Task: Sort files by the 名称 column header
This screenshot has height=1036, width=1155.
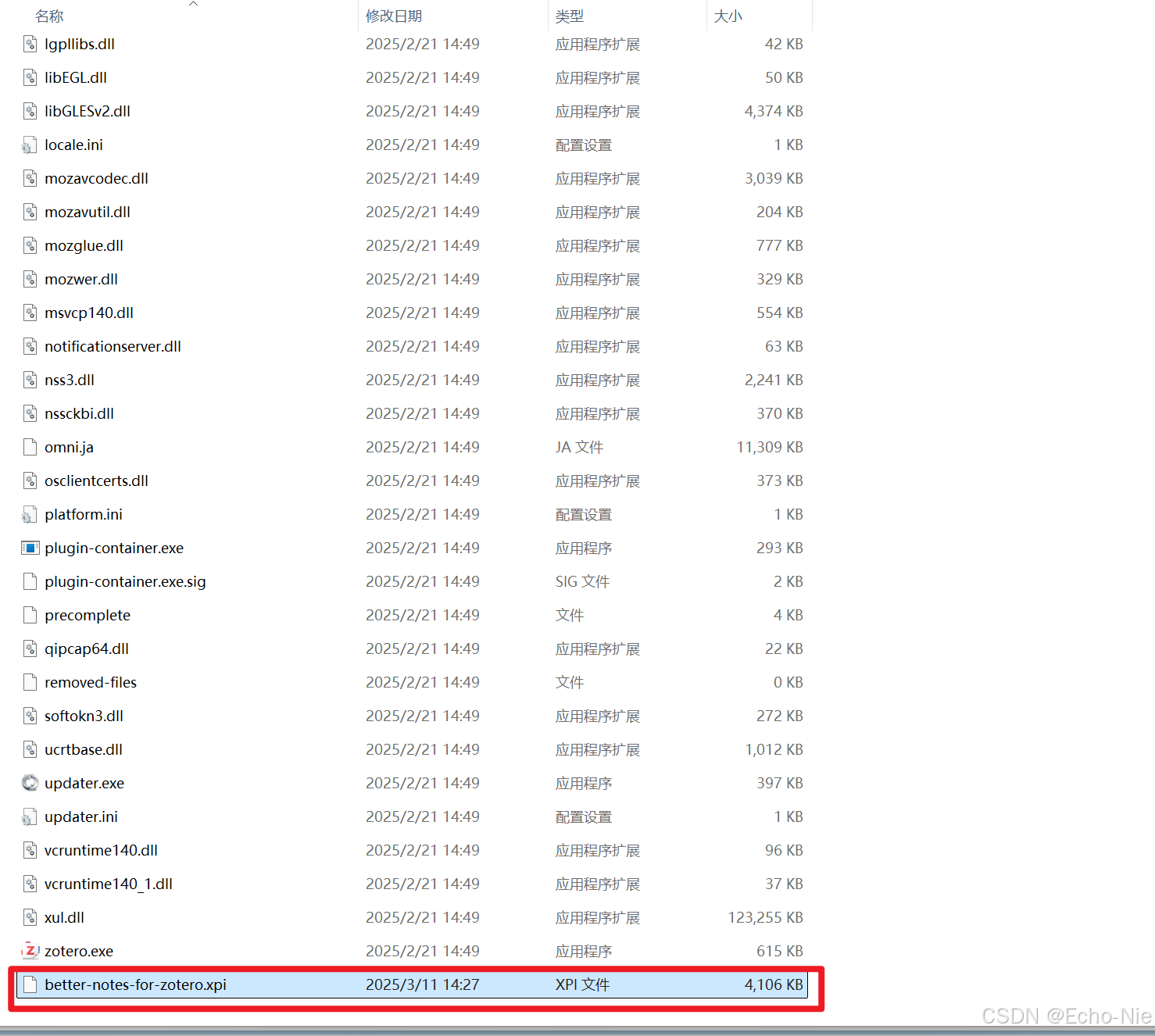Action: point(49,16)
